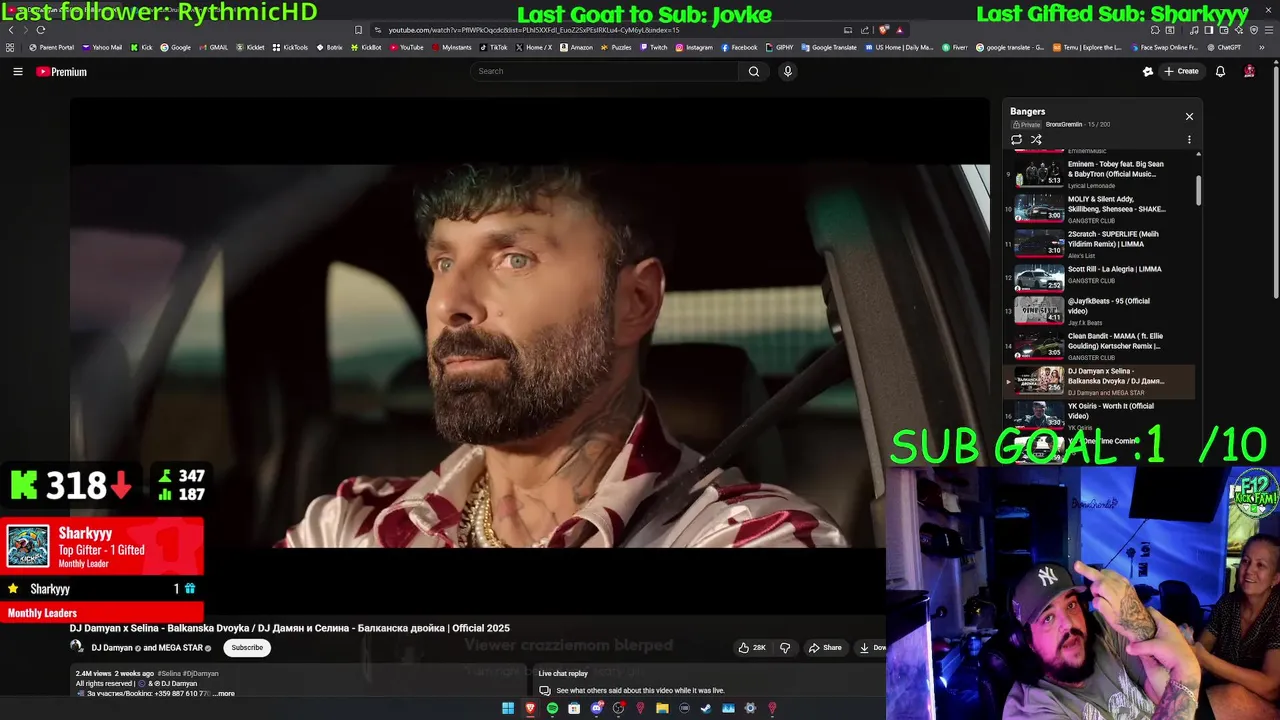Open the KickBot bookmark
Image resolution: width=1280 pixels, height=720 pixels.
click(366, 47)
